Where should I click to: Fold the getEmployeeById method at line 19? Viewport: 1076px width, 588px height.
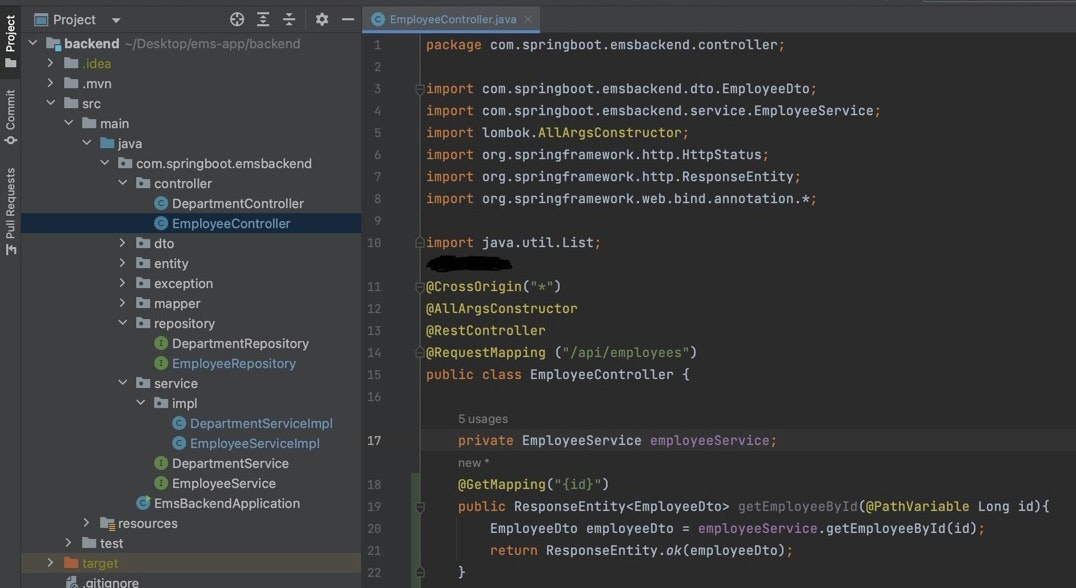coord(419,507)
